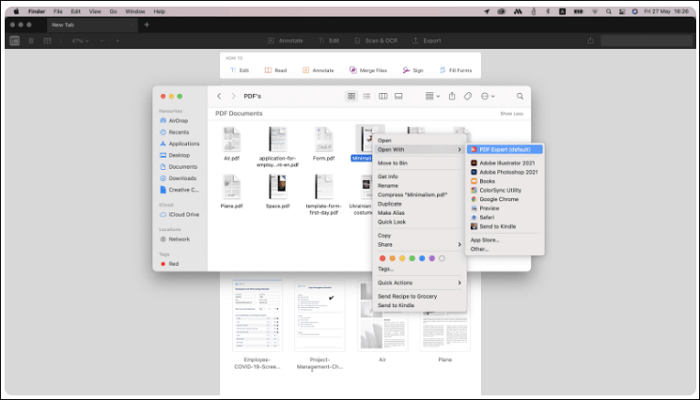Image resolution: width=700 pixels, height=400 pixels.
Task: Expand the Share submenu
Action: [x=420, y=245]
